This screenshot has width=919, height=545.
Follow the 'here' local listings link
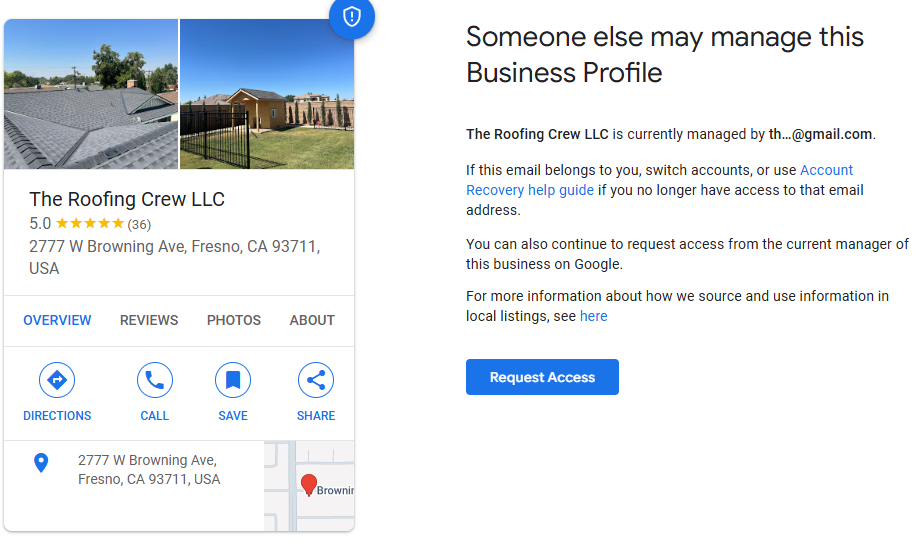point(593,316)
